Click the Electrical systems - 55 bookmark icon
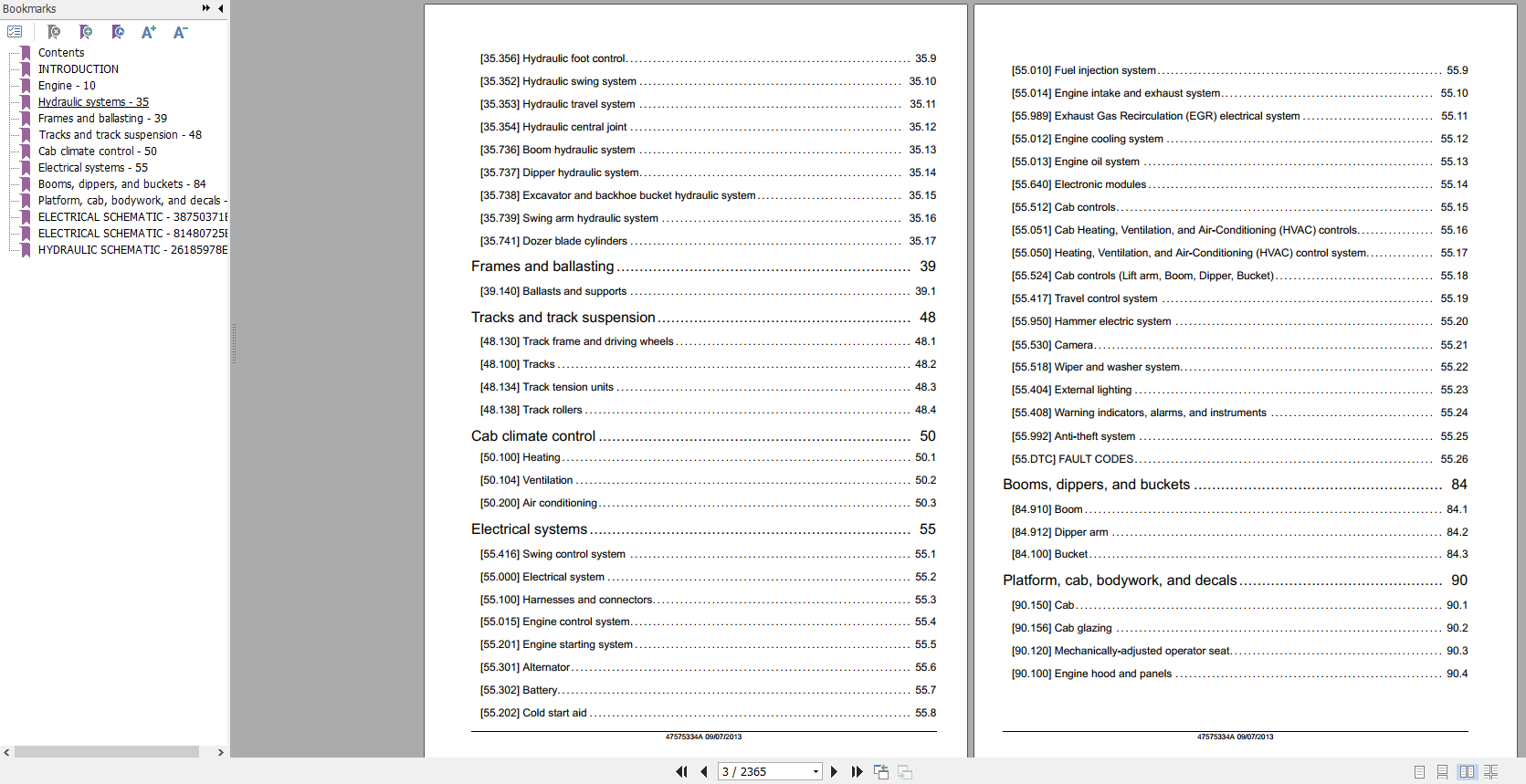Viewport: 1526px width, 784px height. 26,168
